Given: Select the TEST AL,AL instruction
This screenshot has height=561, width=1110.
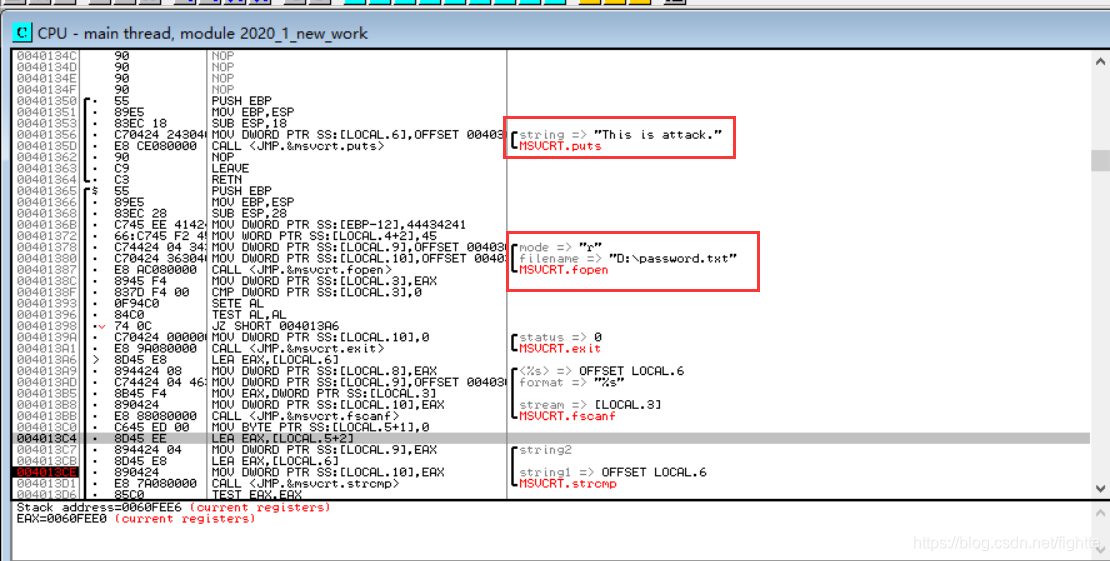Looking at the screenshot, I should click(249, 314).
